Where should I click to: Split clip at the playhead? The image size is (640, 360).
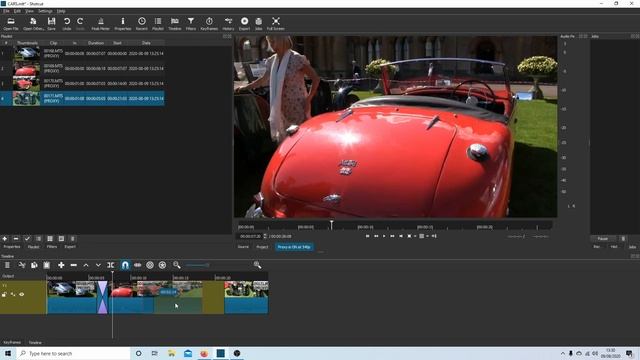[x=111, y=265]
